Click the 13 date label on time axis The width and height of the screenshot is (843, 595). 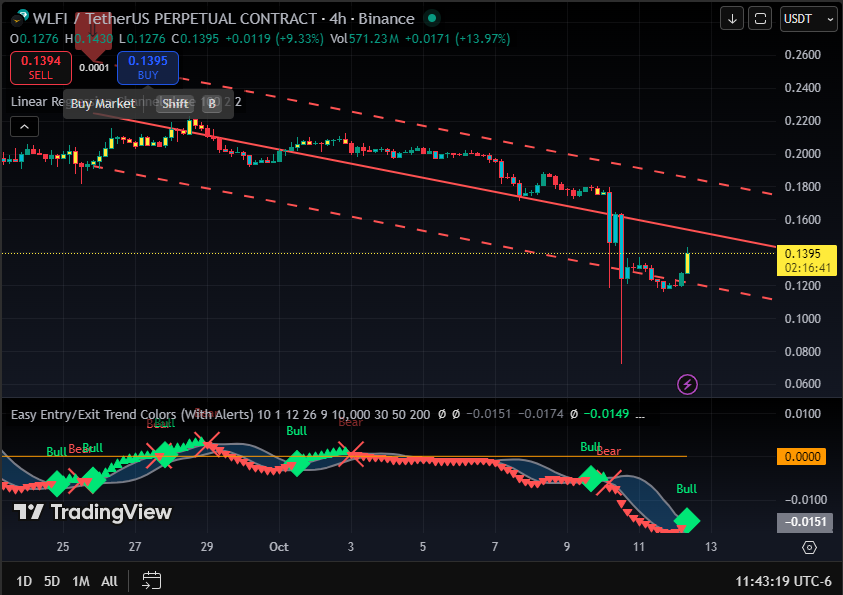711,547
